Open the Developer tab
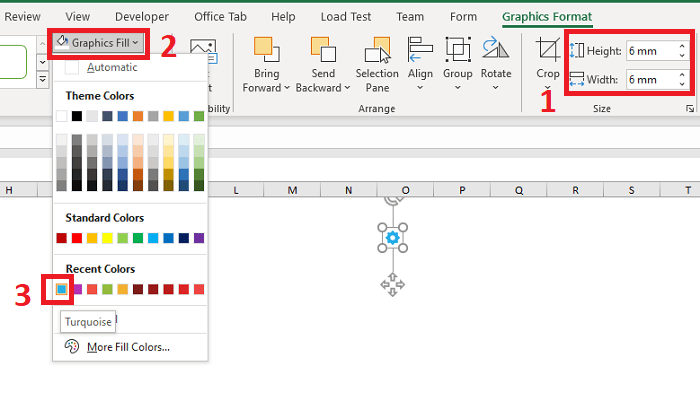Viewport: 700px width, 401px height. tap(142, 17)
